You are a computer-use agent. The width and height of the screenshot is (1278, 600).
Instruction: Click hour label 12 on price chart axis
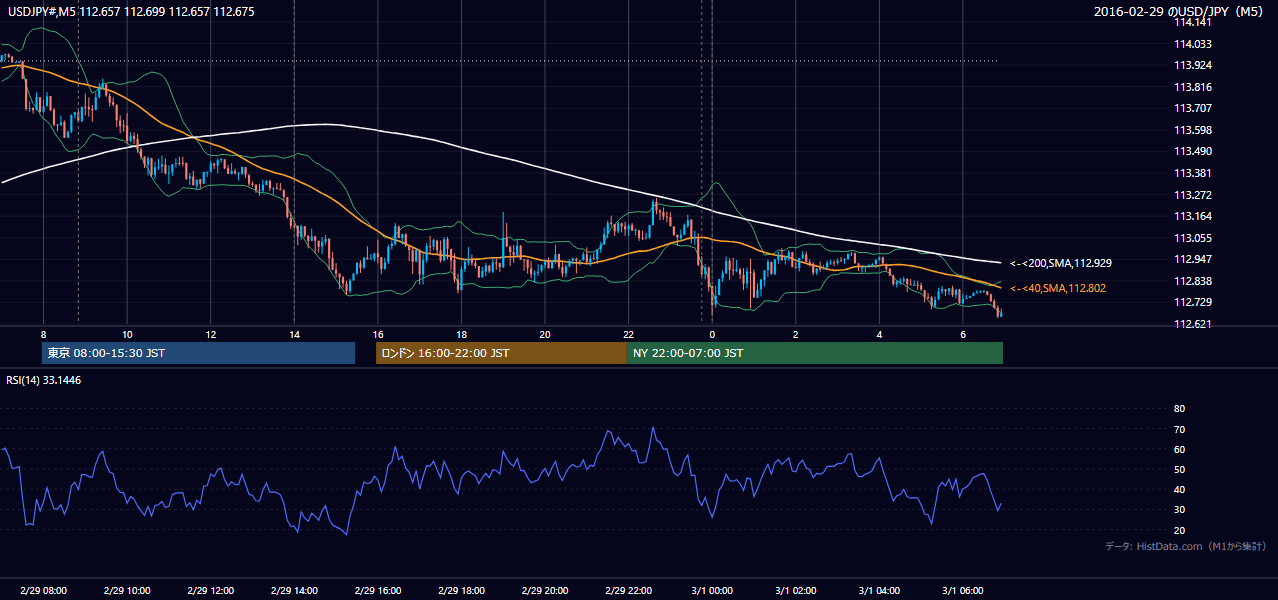coord(210,334)
